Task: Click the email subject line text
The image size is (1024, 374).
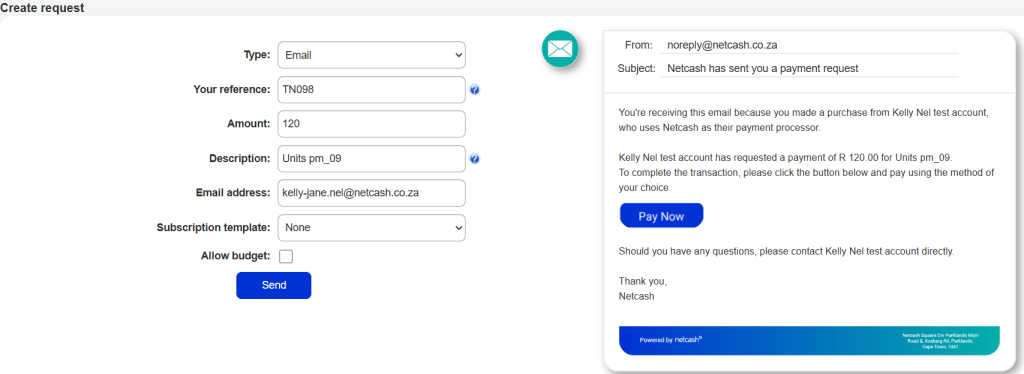Action: coord(762,68)
